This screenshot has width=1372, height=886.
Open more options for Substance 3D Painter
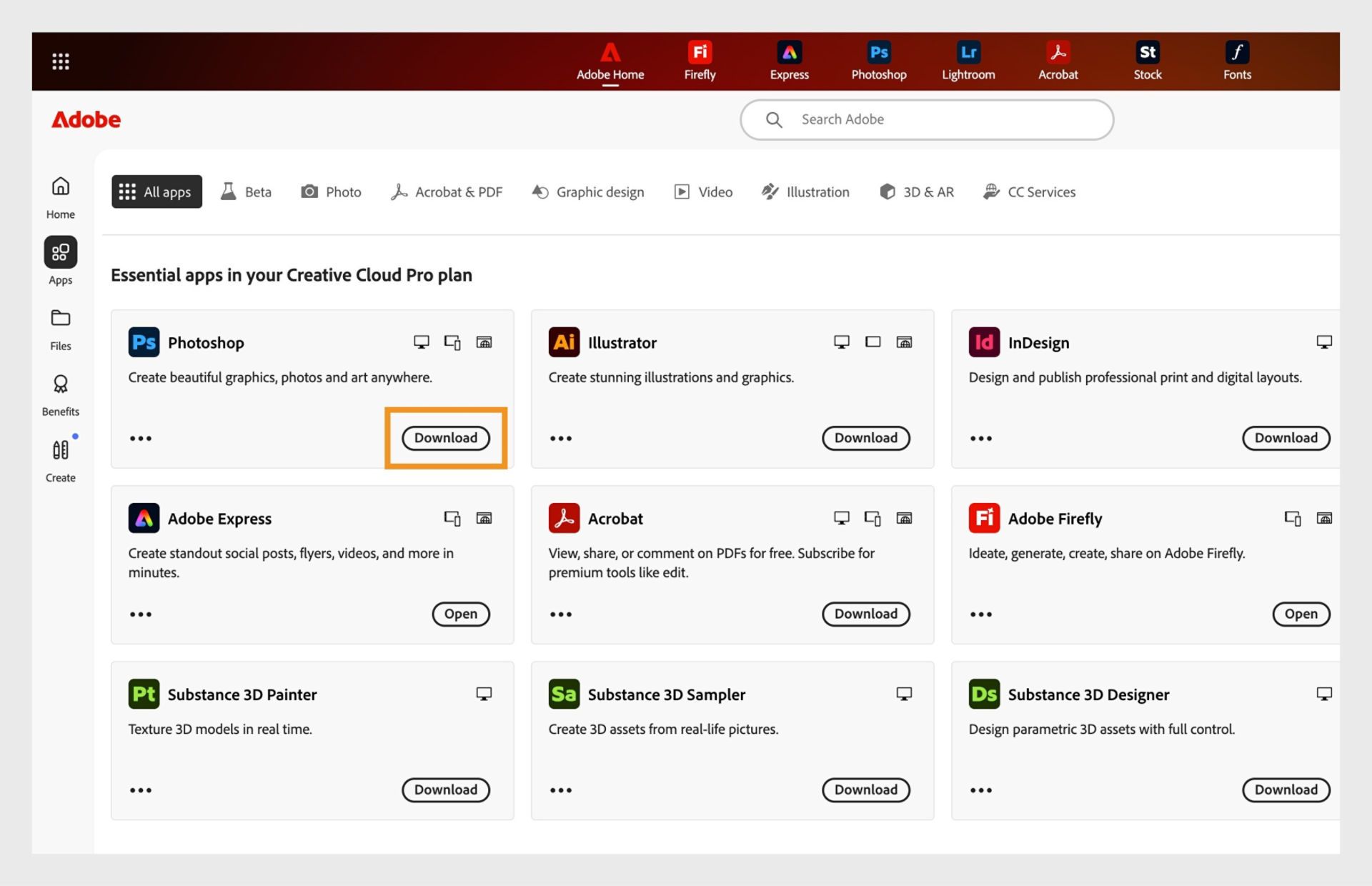pyautogui.click(x=141, y=790)
